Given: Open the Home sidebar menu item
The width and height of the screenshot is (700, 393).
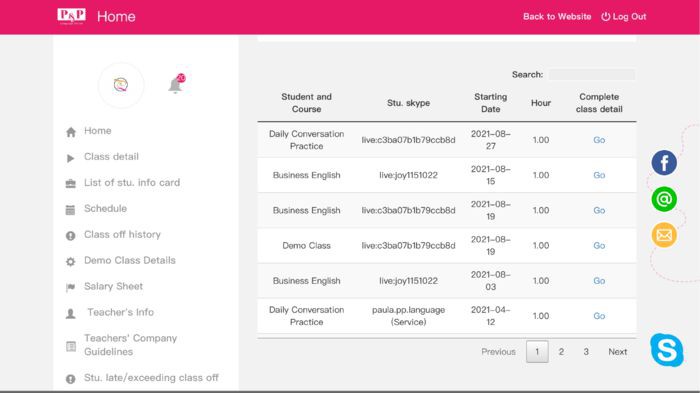Looking at the screenshot, I should (x=98, y=130).
